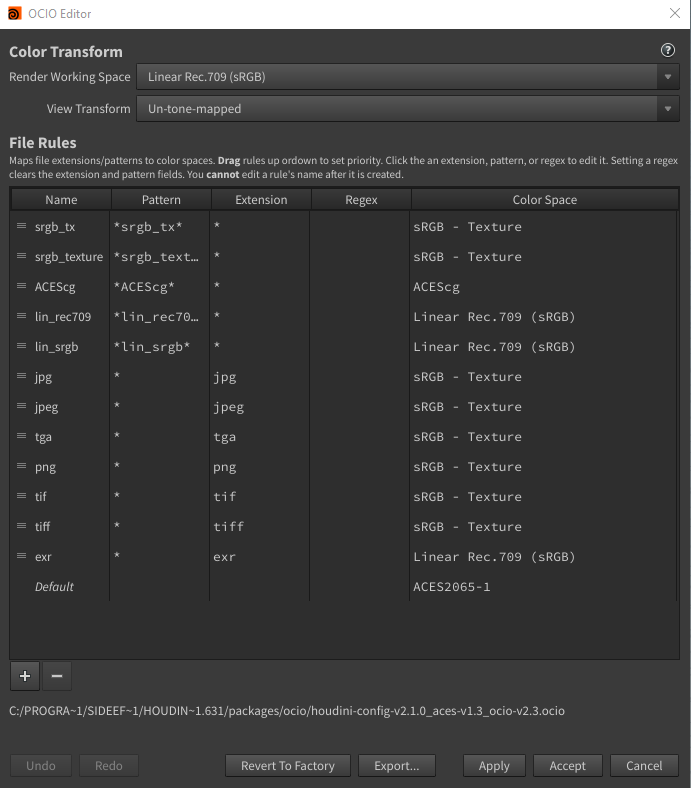
Task: Click the Houdini logo in title bar
Action: (15, 14)
